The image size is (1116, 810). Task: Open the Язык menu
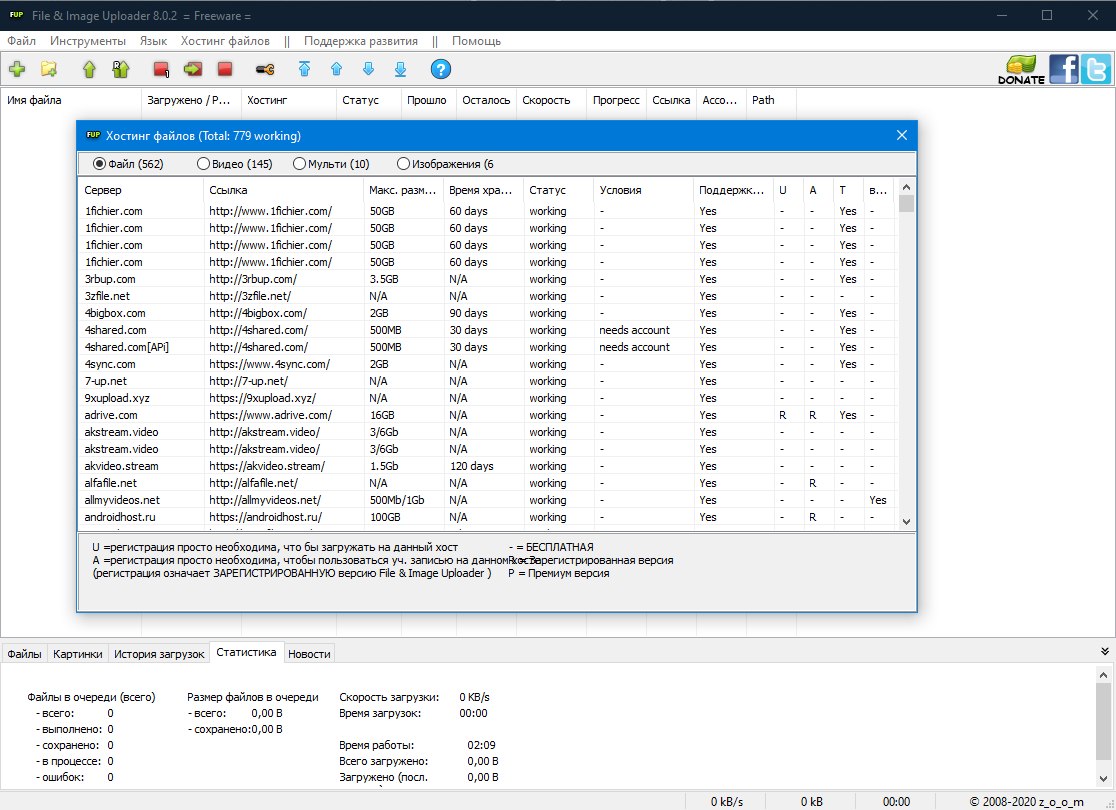pyautogui.click(x=153, y=41)
